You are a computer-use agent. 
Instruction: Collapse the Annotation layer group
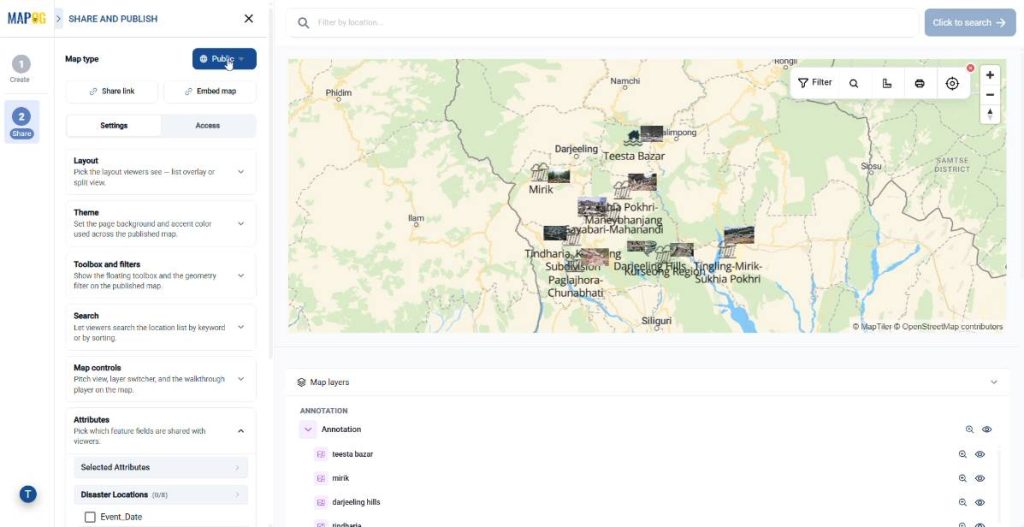(x=308, y=430)
